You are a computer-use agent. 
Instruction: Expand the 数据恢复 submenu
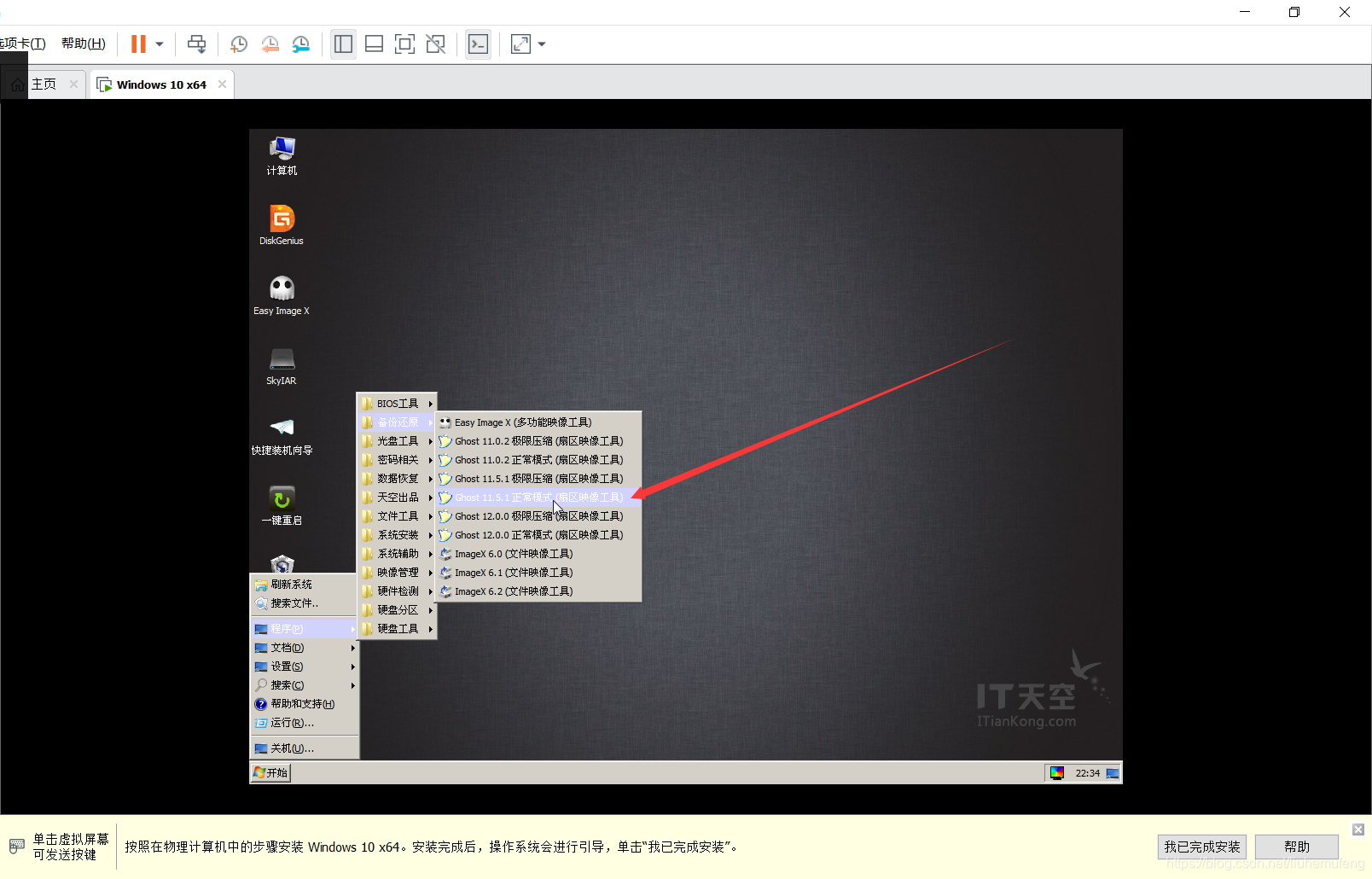click(x=397, y=479)
